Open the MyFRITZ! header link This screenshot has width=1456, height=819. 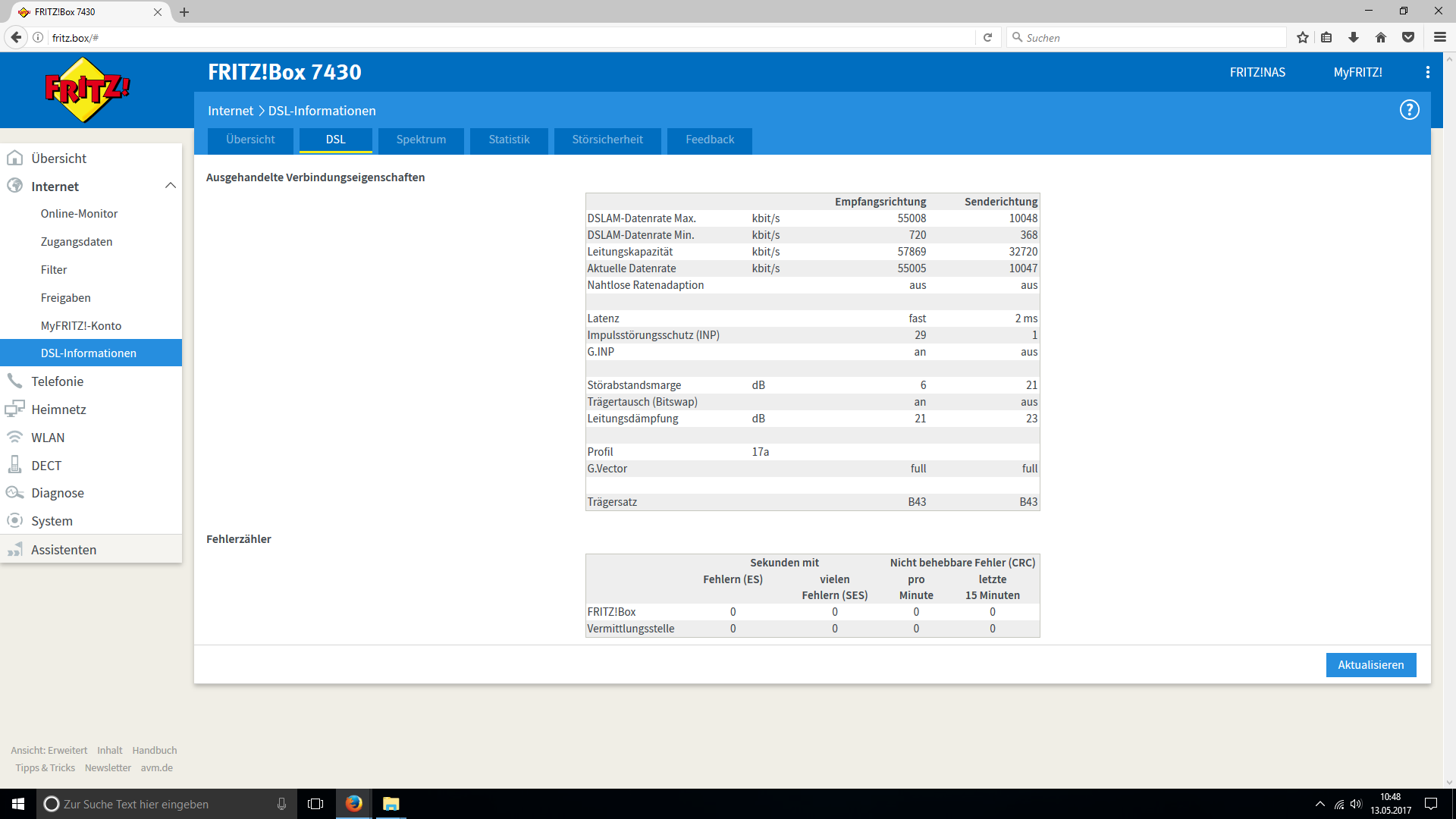point(1357,72)
